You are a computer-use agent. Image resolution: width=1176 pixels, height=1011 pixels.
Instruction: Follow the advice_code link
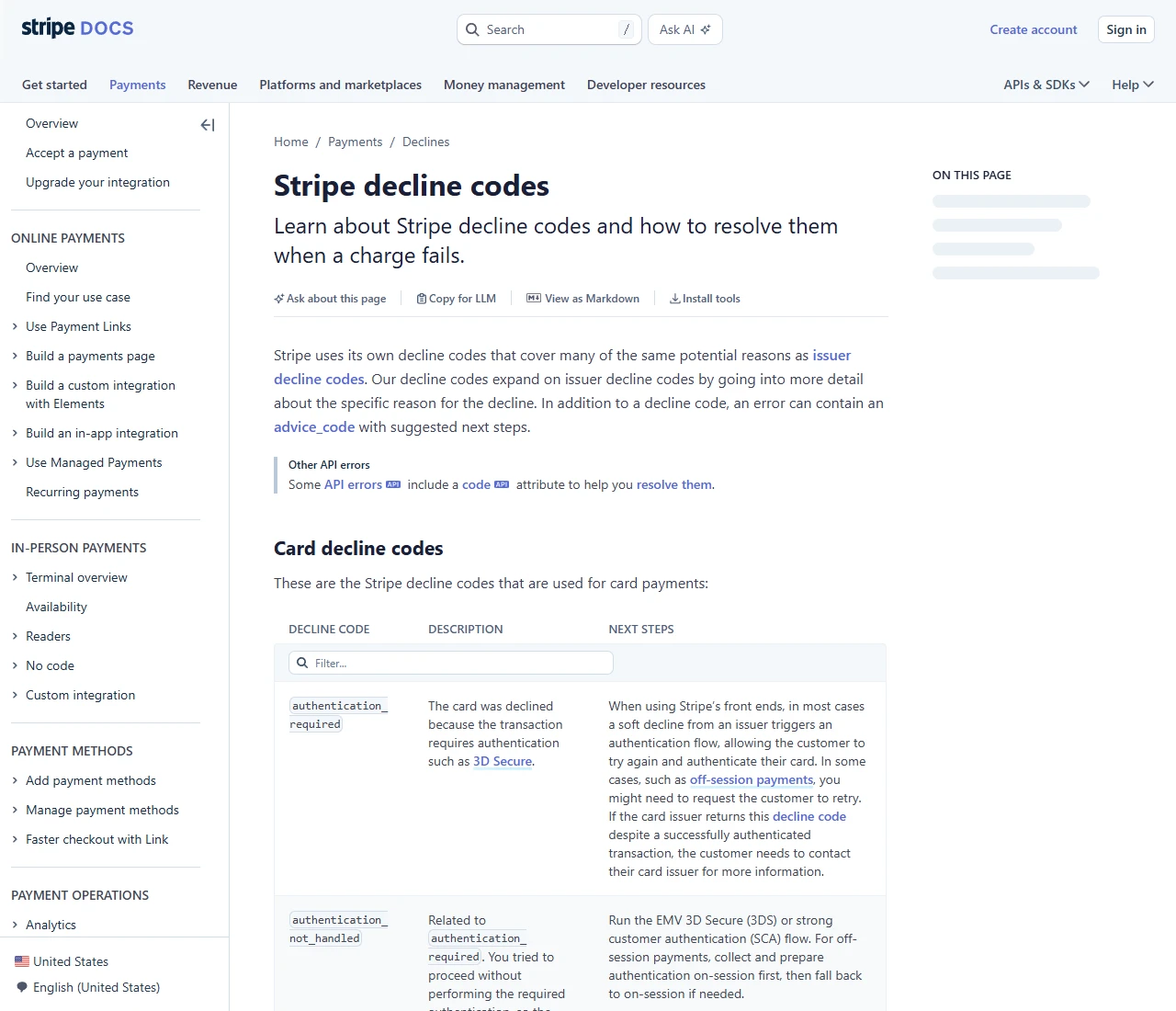314,426
